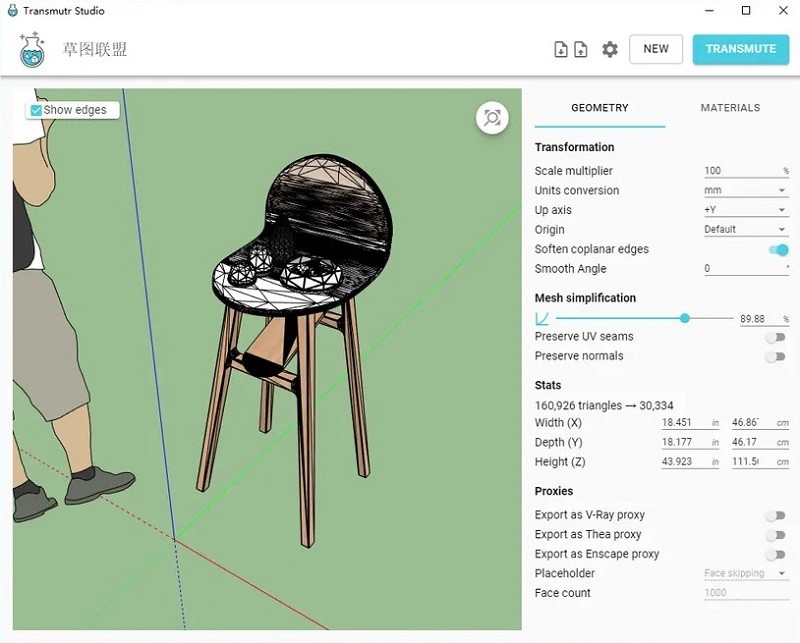
Task: Enable Export as V-Ray proxy
Action: pyautogui.click(x=777, y=515)
